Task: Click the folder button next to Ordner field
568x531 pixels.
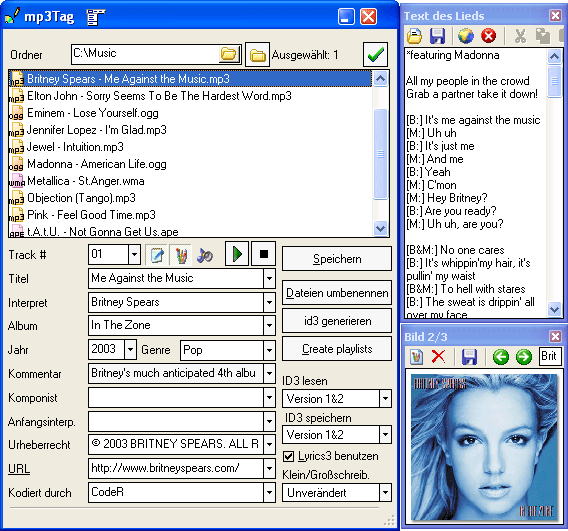Action: 257,55
